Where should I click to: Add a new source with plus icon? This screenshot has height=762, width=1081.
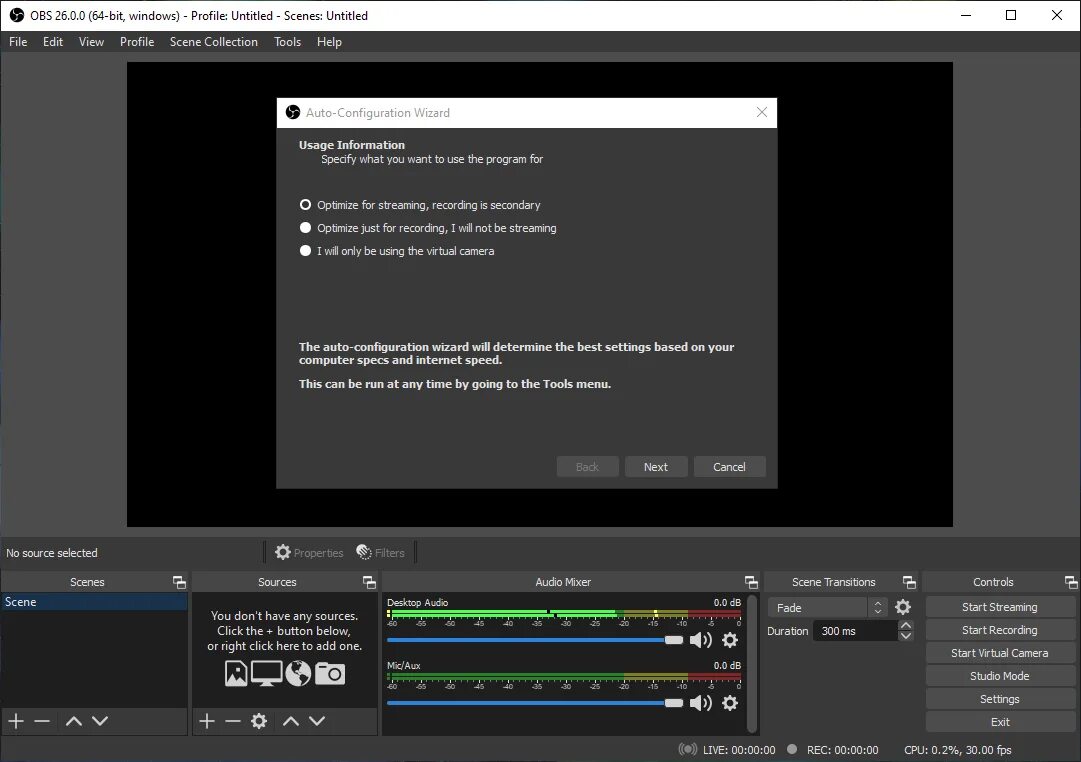[x=207, y=721]
